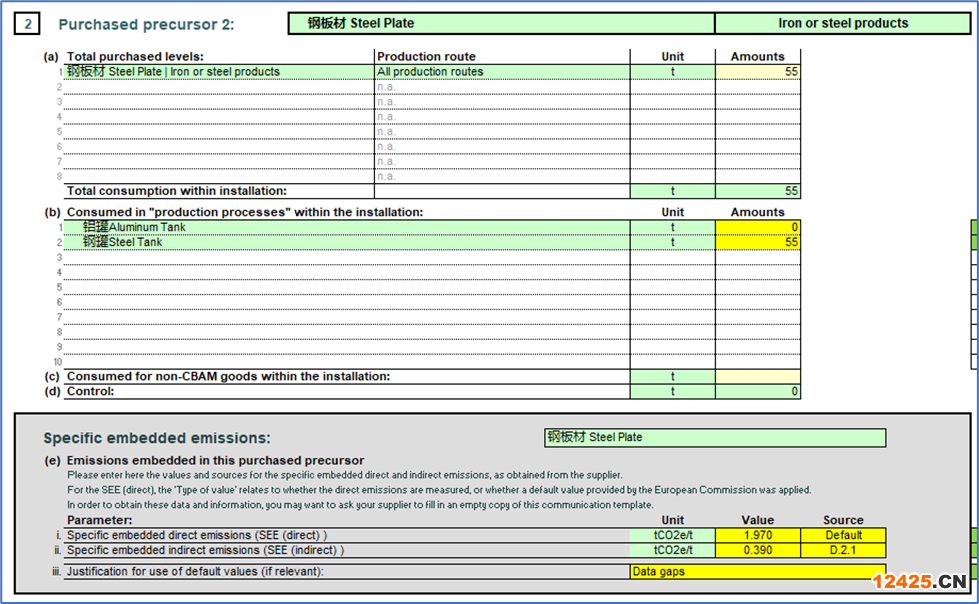The height and width of the screenshot is (604, 979).
Task: Click purchased amount 55 in row 1
Action: coord(757,72)
